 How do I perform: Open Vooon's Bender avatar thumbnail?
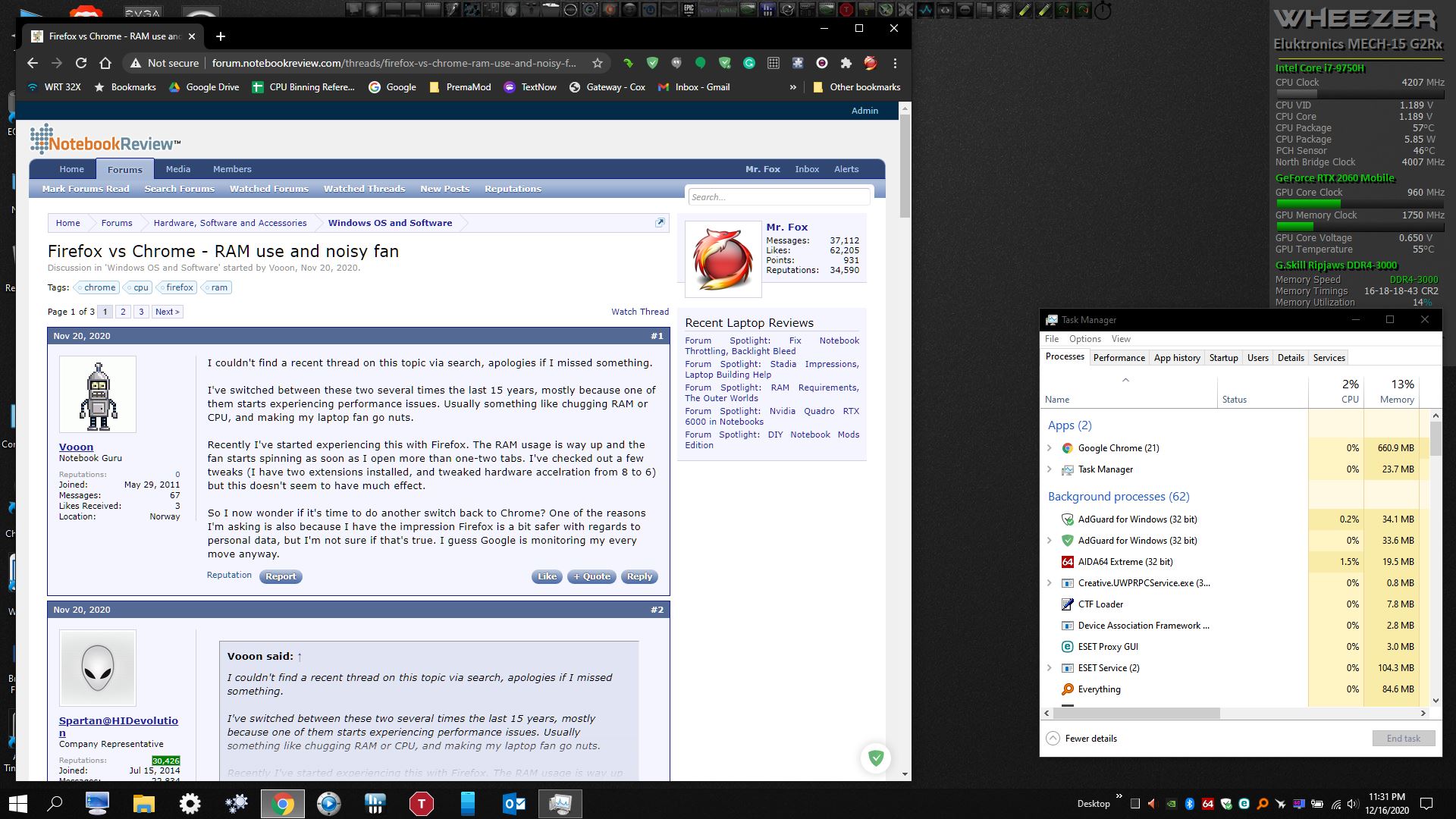tap(98, 394)
